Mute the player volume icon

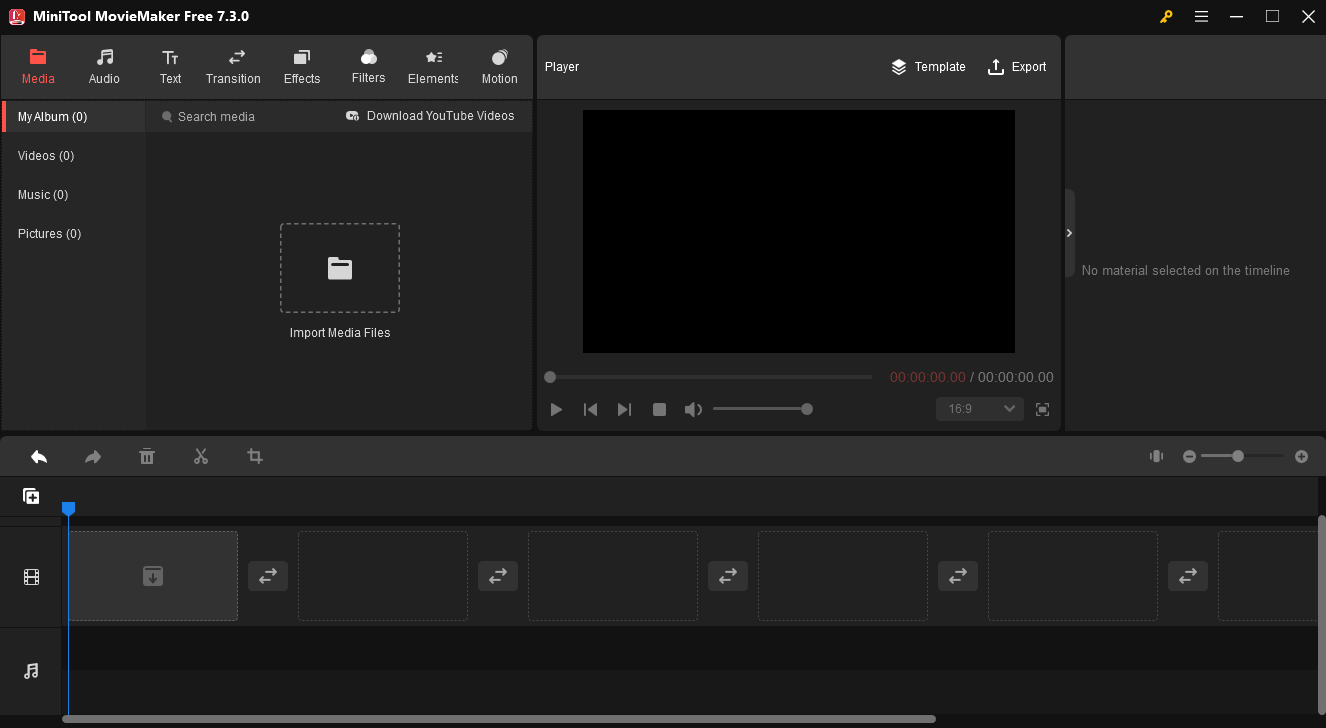click(693, 409)
